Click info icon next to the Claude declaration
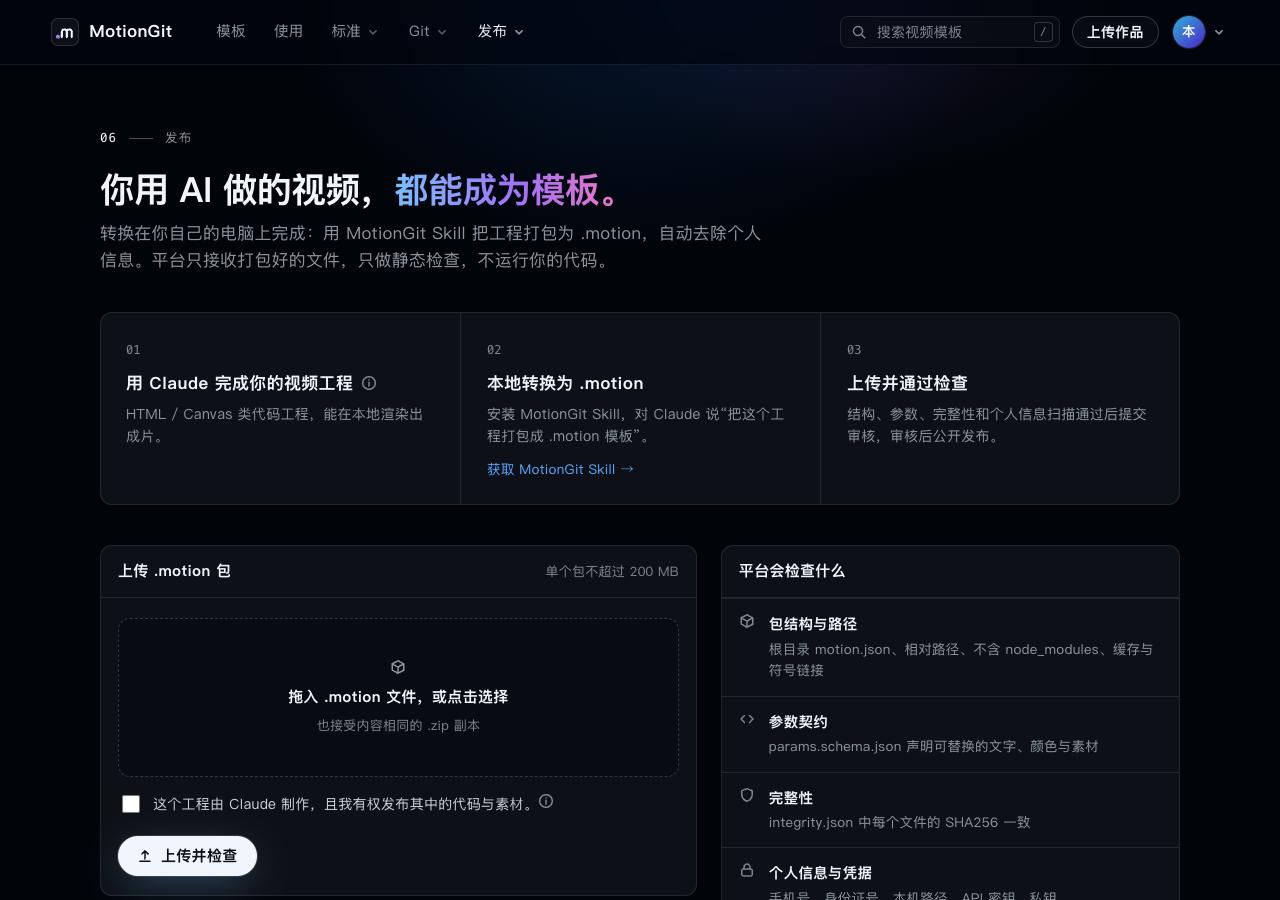This screenshot has height=900, width=1280. point(546,801)
